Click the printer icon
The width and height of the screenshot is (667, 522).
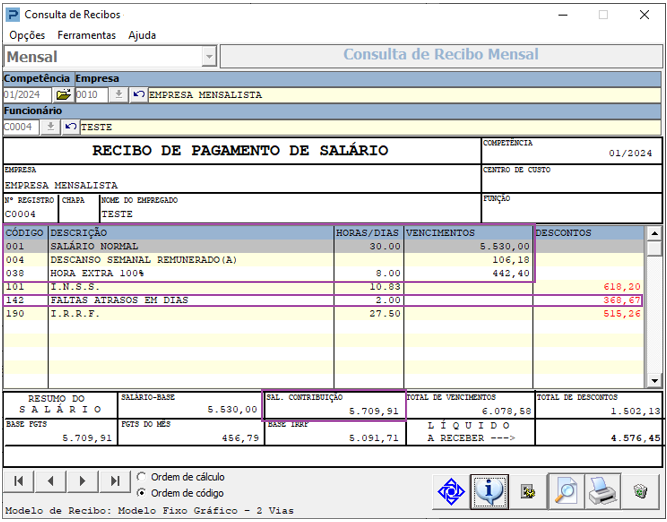(603, 491)
